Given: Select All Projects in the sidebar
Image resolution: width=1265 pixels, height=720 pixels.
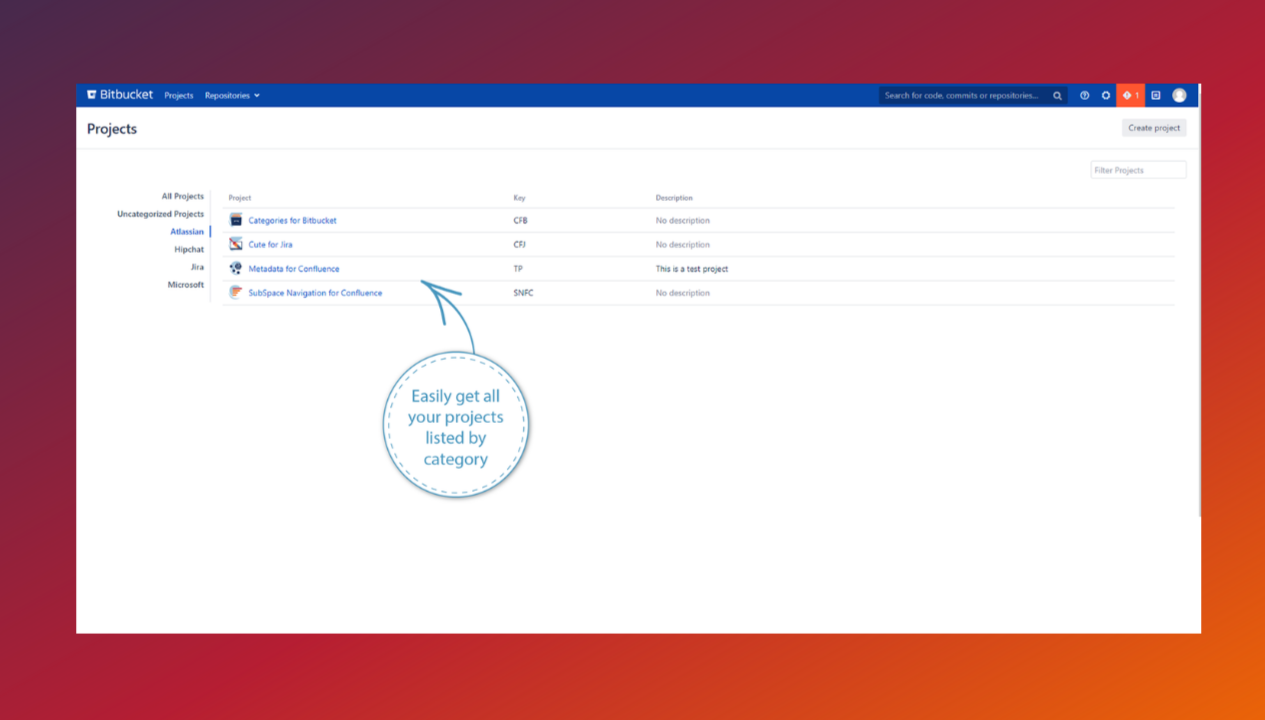Looking at the screenshot, I should click(x=183, y=196).
